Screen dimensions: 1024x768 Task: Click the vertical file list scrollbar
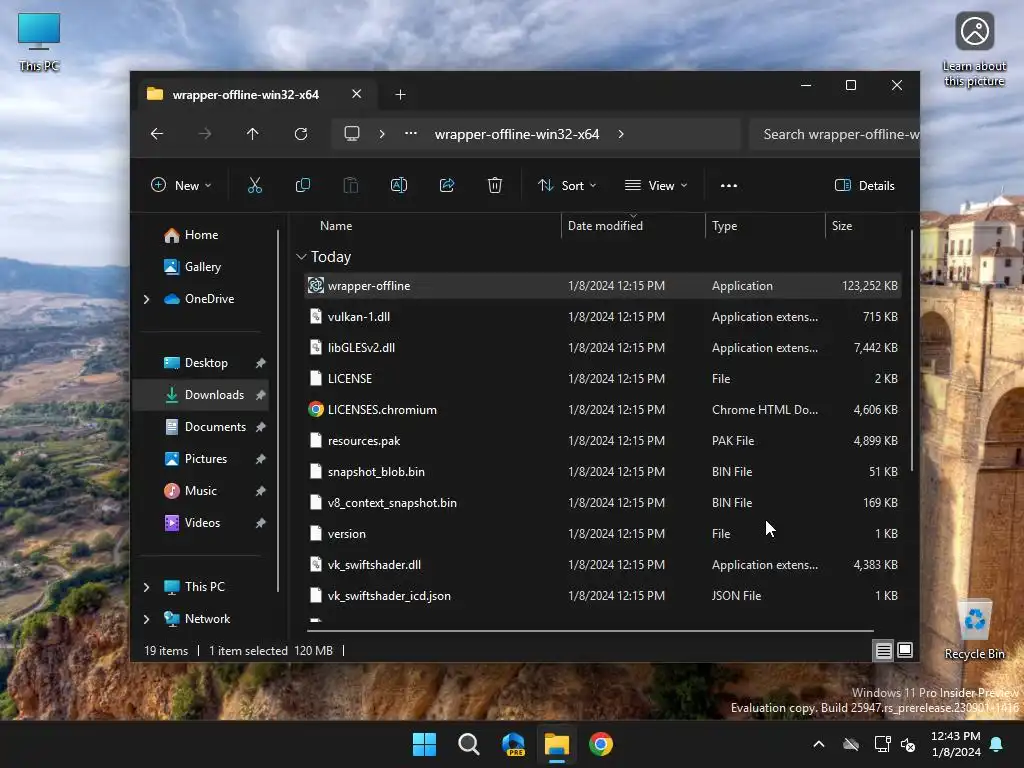[x=912, y=350]
